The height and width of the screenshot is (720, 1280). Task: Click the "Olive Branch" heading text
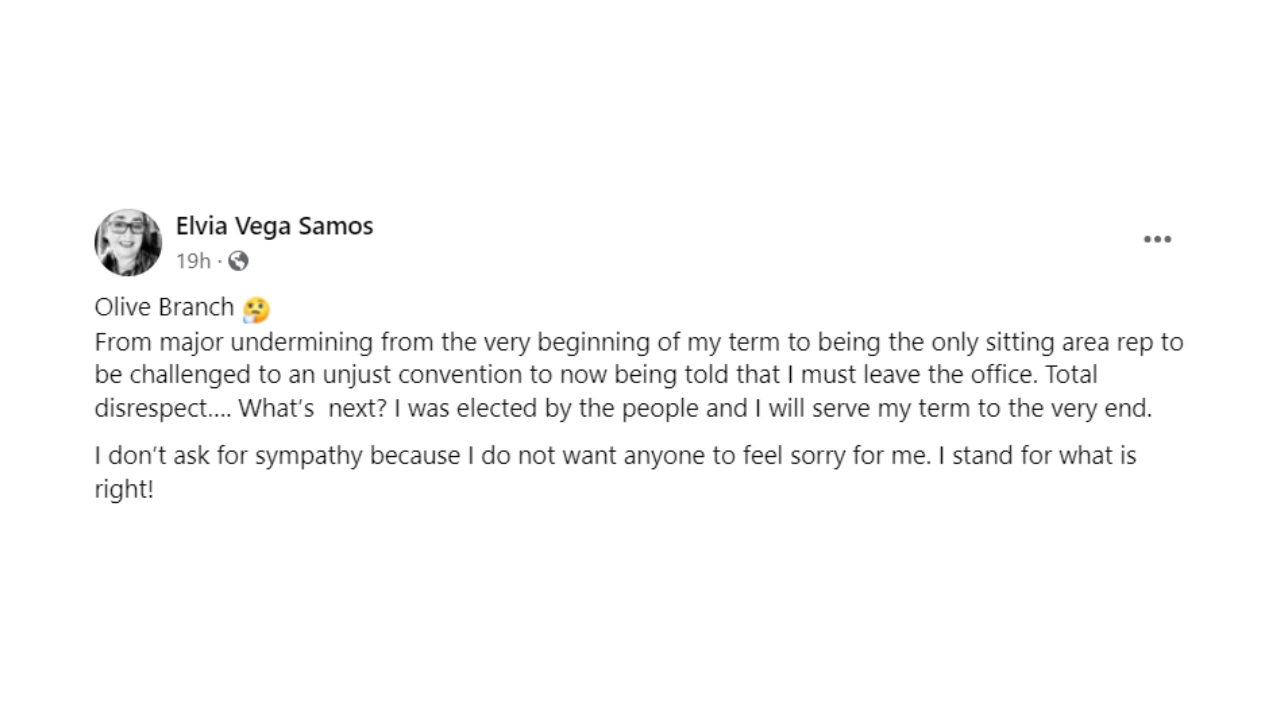(x=165, y=308)
